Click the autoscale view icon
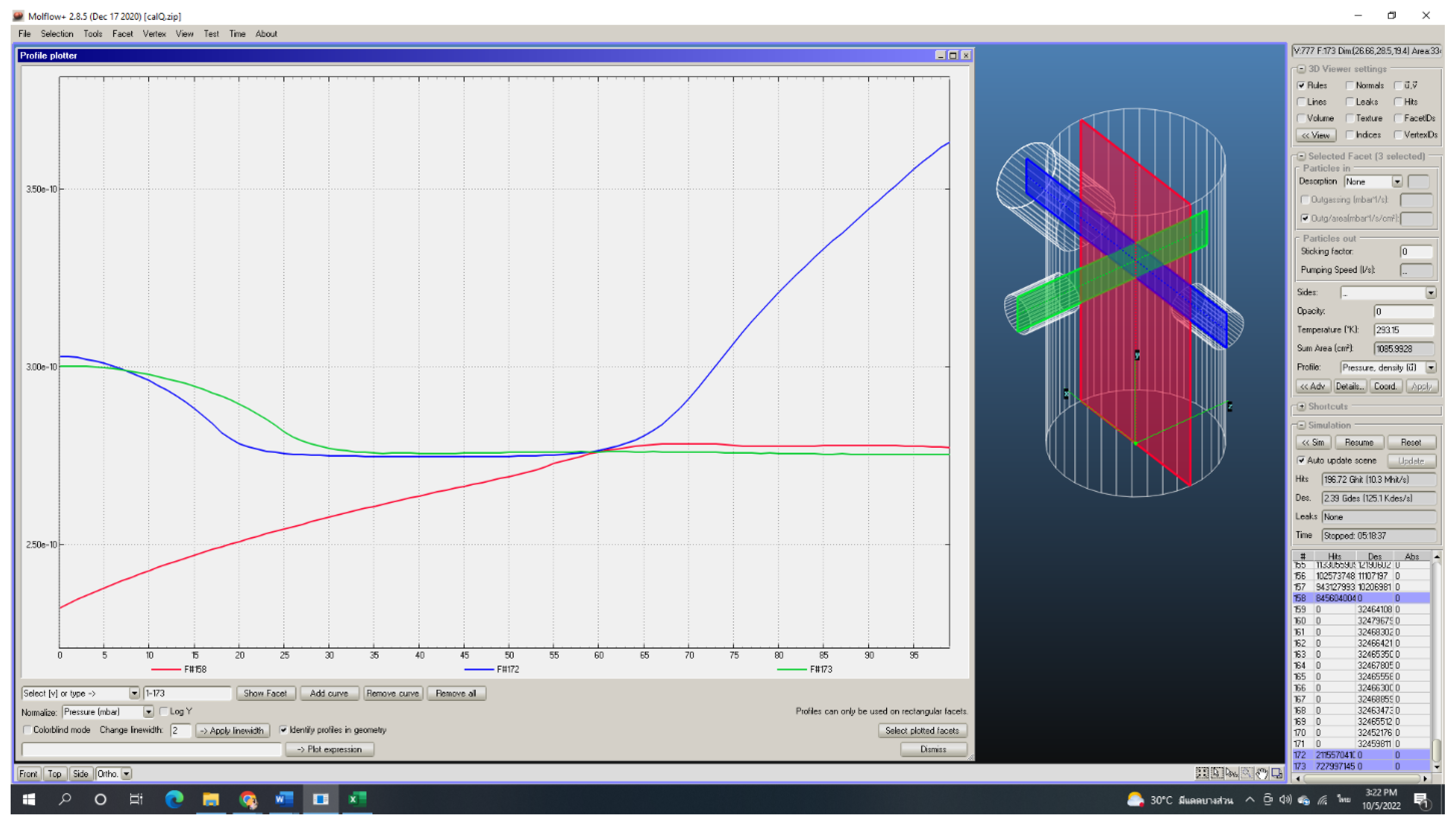 tap(1276, 774)
